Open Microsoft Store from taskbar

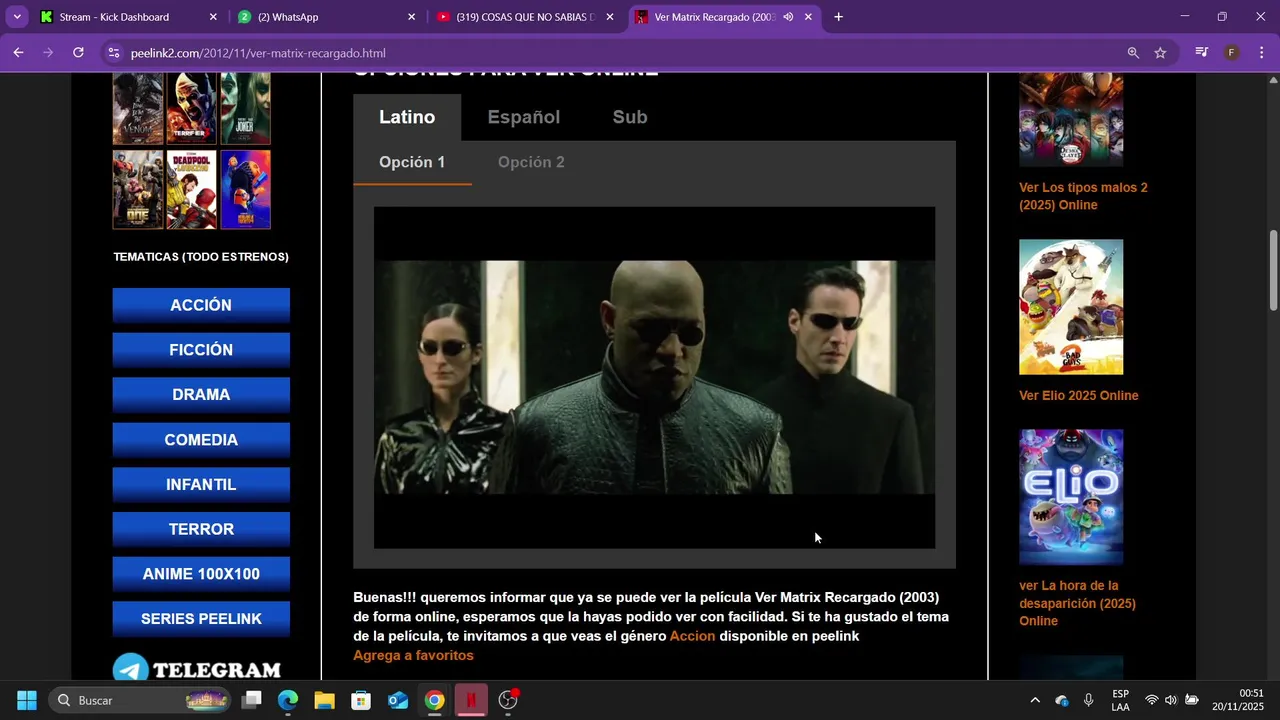[x=361, y=700]
